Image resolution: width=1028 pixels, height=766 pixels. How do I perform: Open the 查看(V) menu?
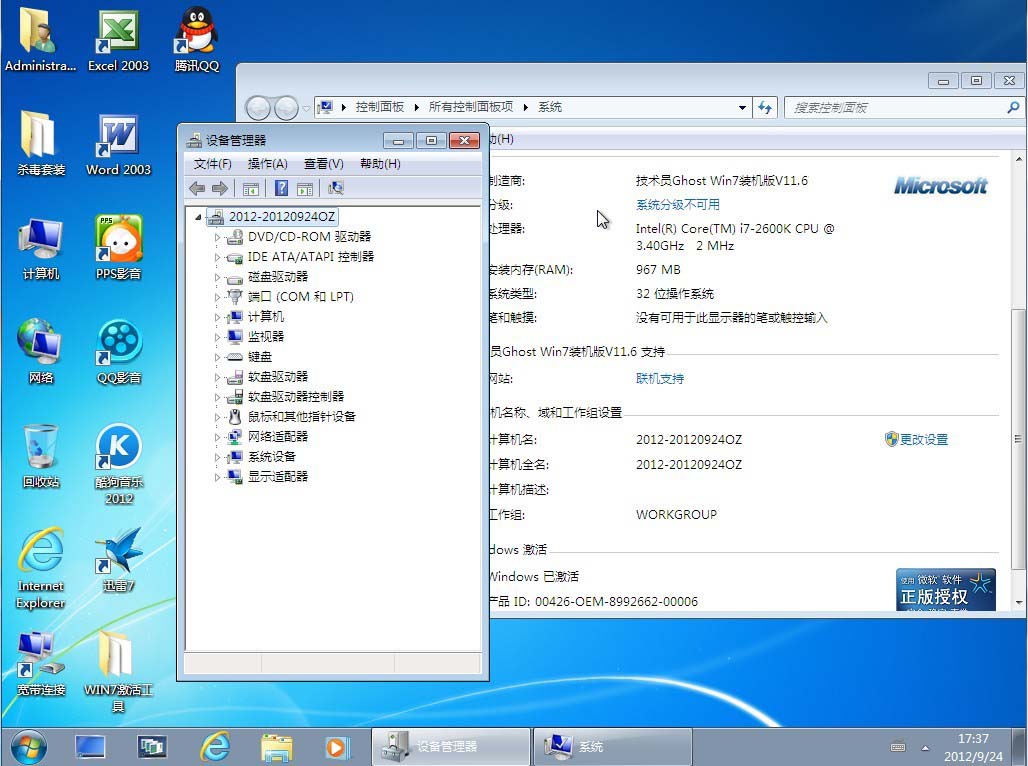point(324,164)
